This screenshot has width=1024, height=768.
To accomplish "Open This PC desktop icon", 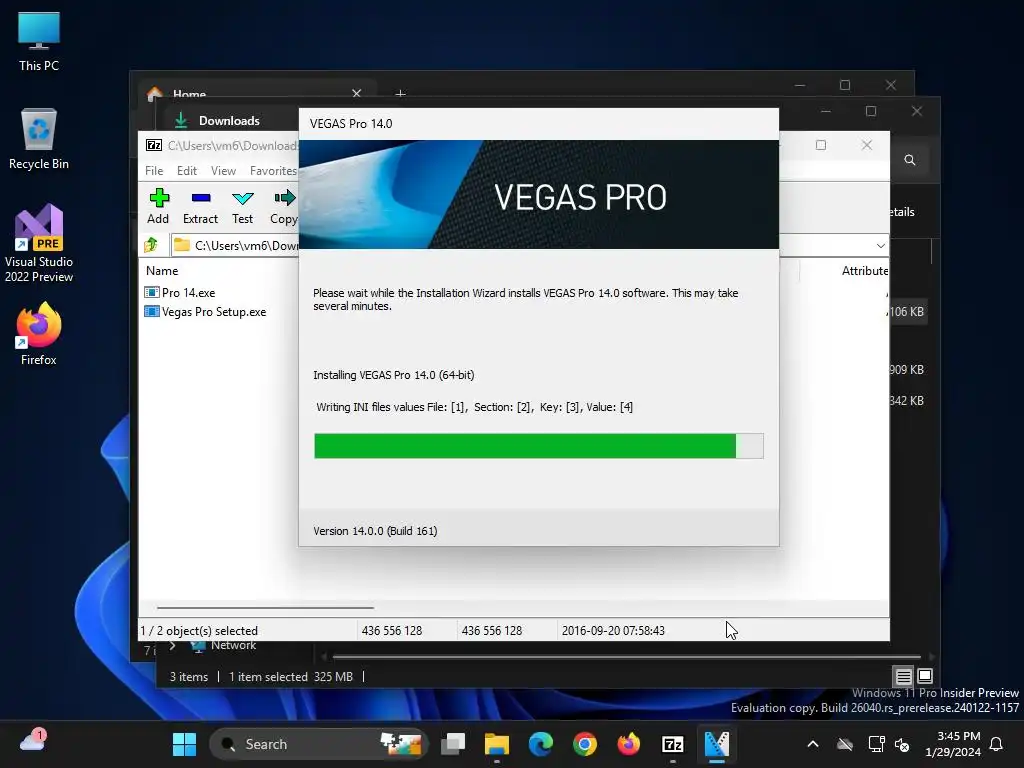I will point(39,42).
